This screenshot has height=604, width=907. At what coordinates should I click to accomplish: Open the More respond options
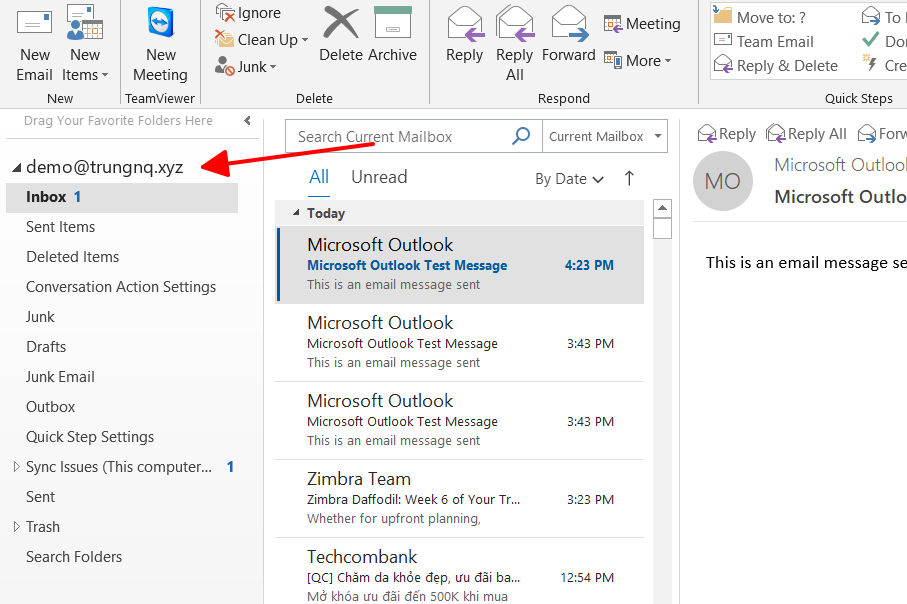click(x=637, y=60)
